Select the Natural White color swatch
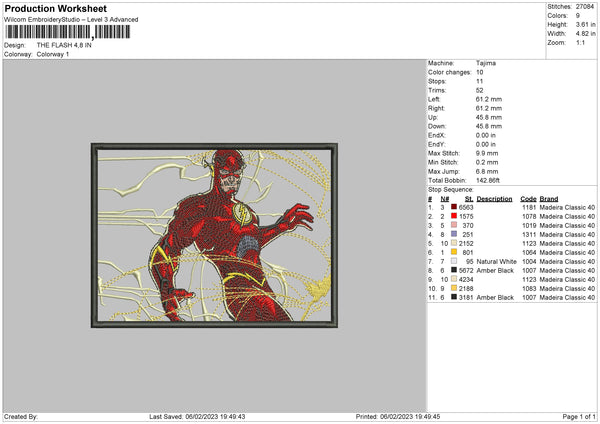This screenshot has width=600, height=424. (x=454, y=261)
